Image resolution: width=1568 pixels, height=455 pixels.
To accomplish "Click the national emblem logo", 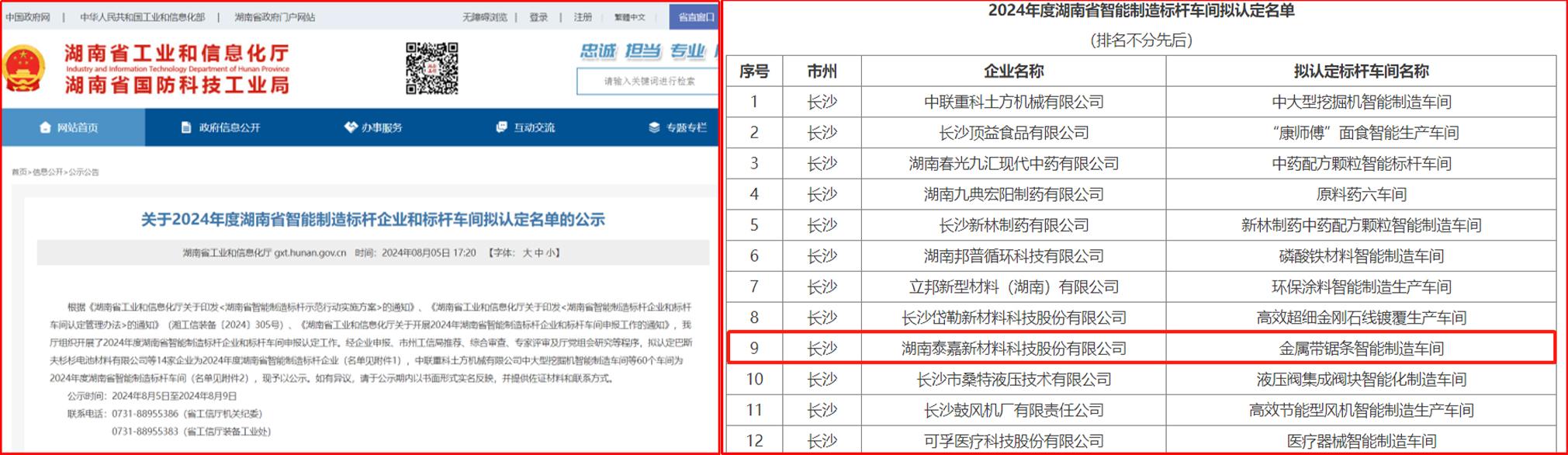I will click(22, 68).
